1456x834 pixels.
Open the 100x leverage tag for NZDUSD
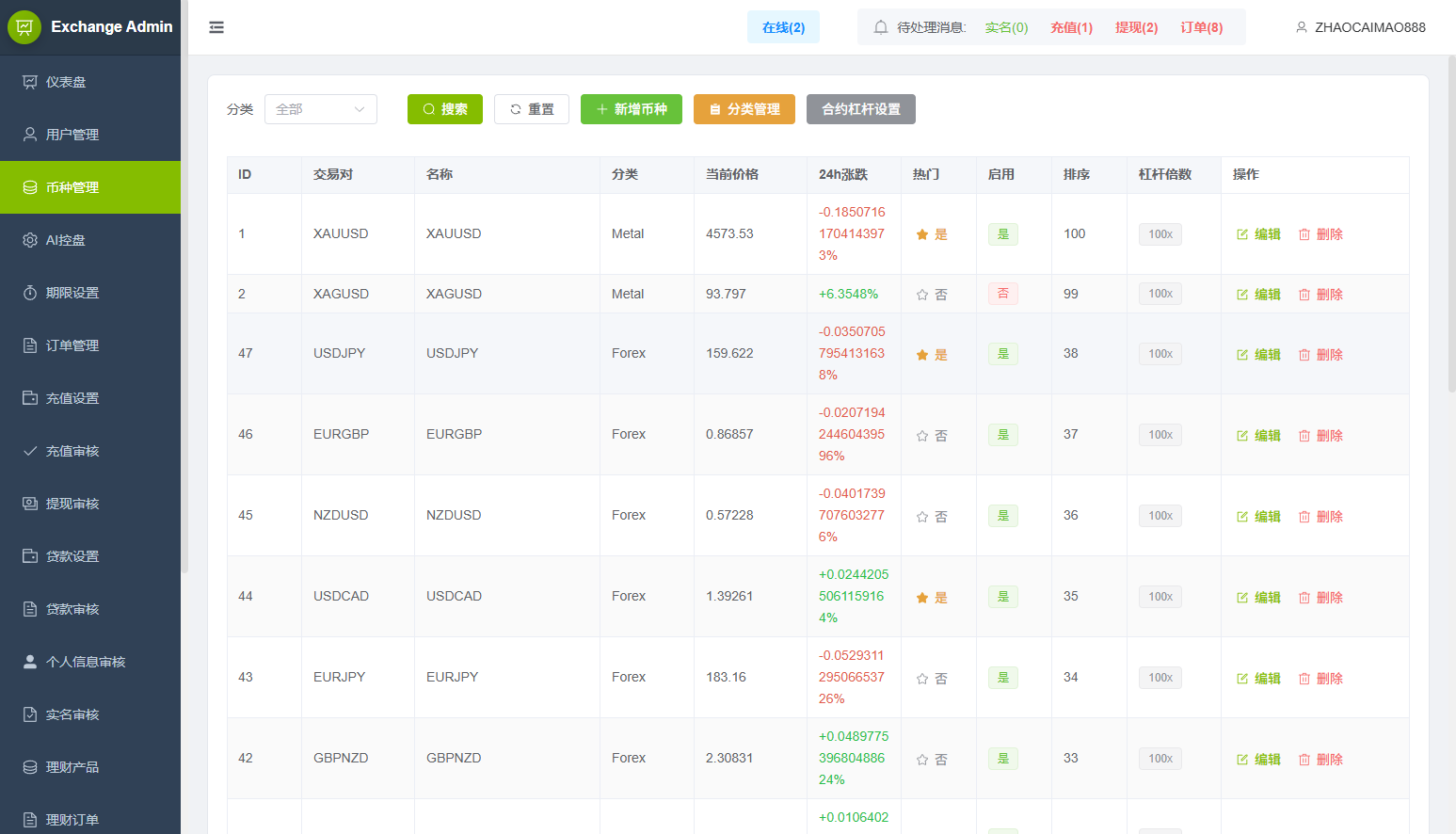coord(1160,516)
